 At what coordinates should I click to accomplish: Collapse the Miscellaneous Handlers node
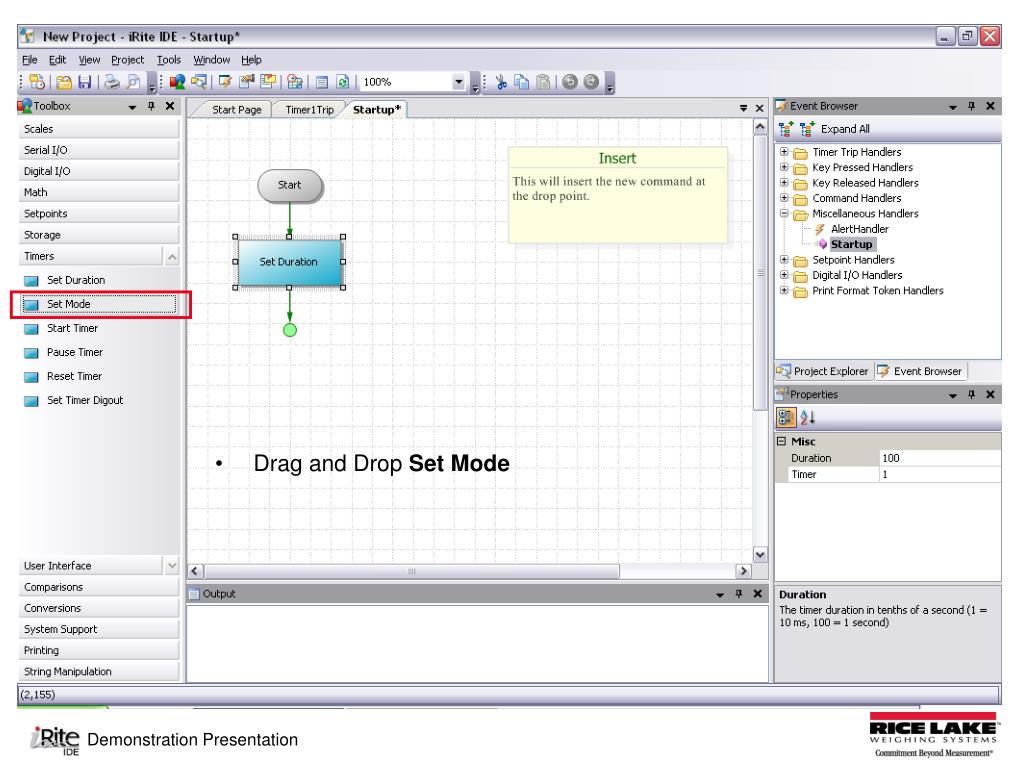point(784,213)
